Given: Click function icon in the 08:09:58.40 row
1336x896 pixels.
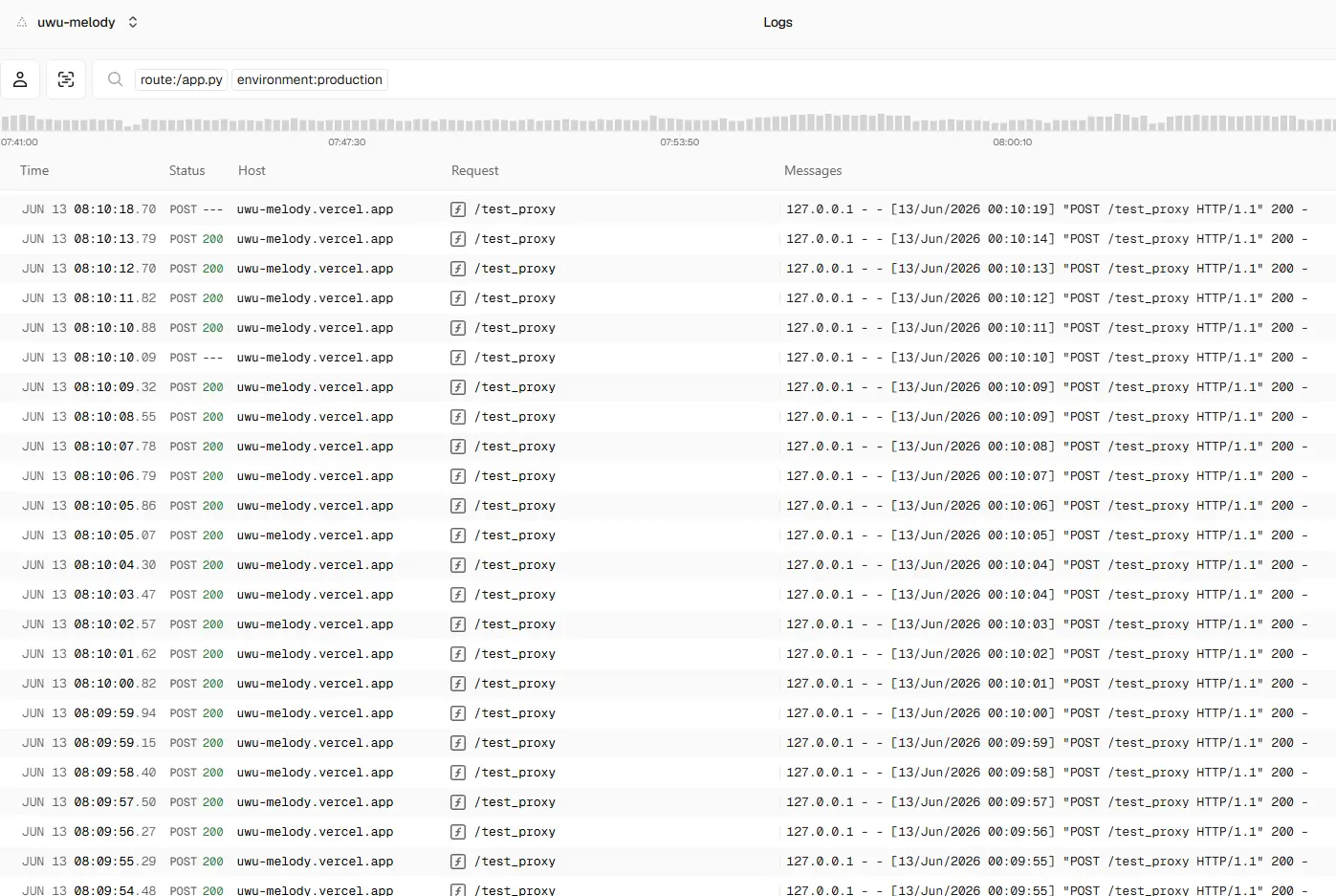Looking at the screenshot, I should [458, 773].
